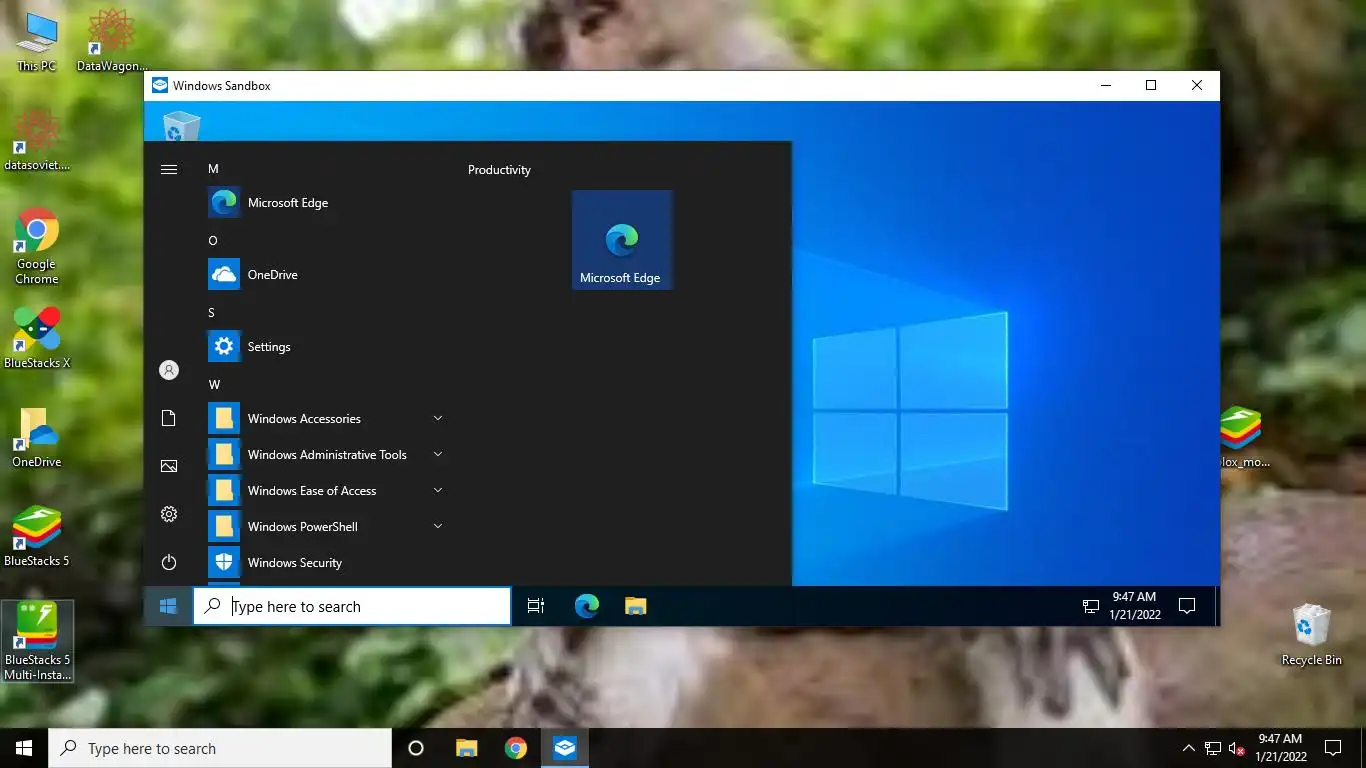Open Windows Administrative Tools folder icon
The image size is (1366, 768).
pyautogui.click(x=224, y=455)
